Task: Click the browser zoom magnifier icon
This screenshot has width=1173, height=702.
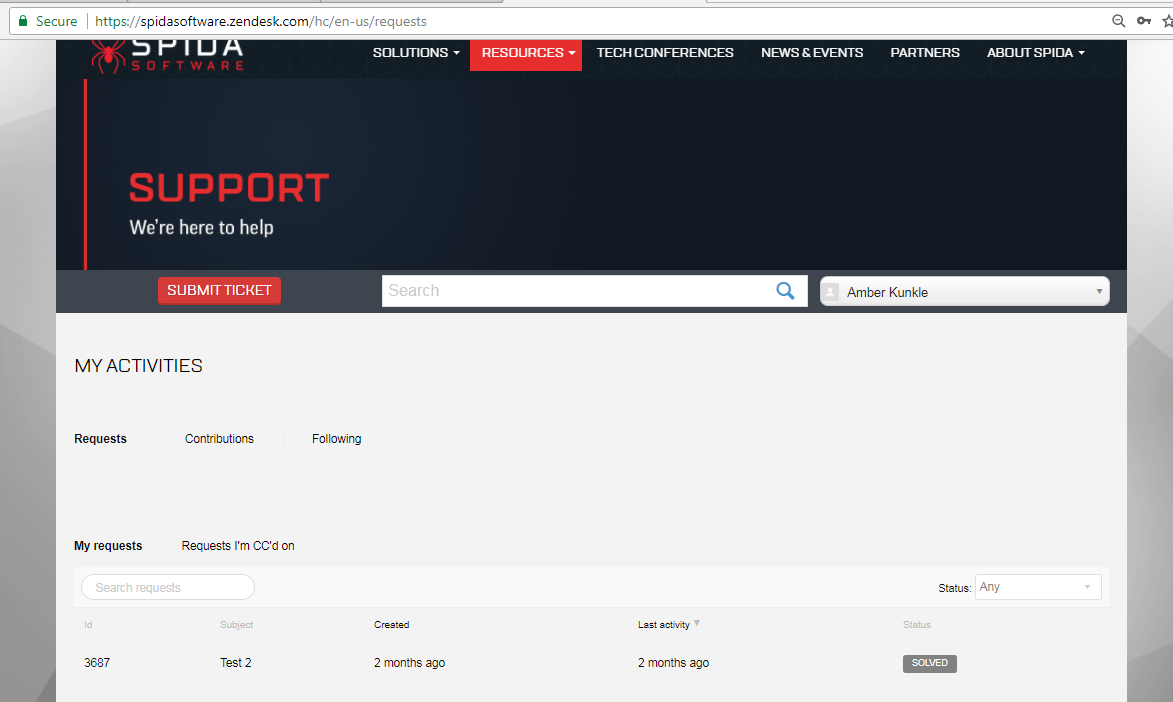Action: [x=1119, y=21]
